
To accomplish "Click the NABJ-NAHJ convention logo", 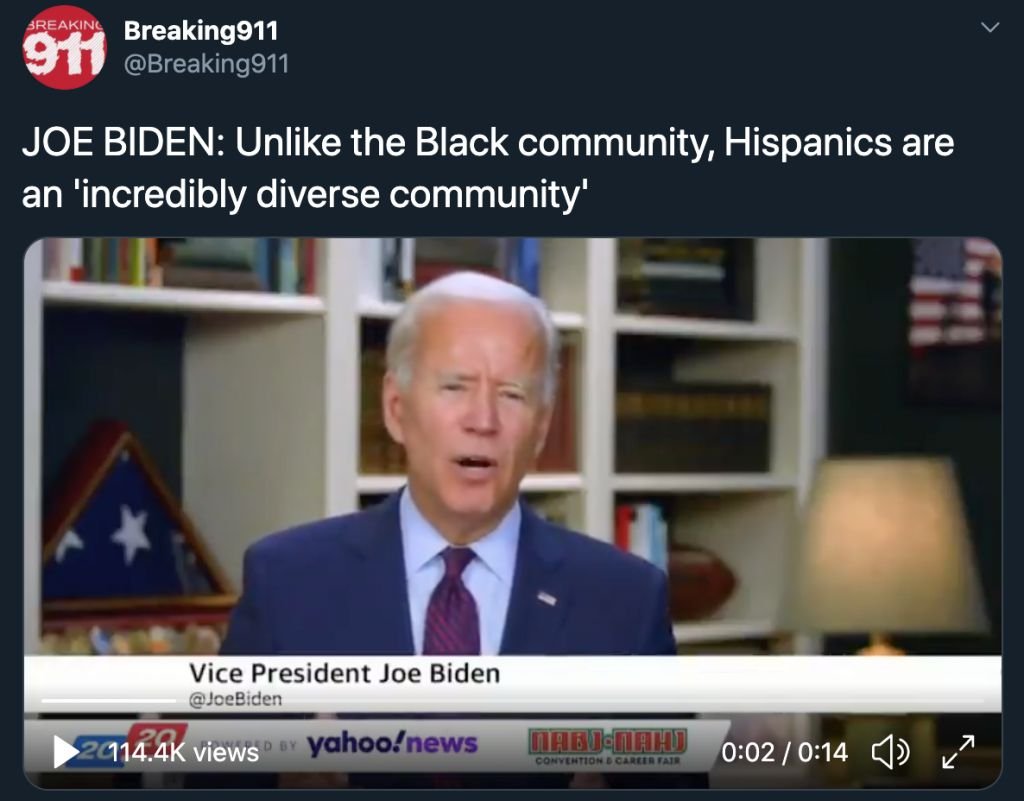I will (607, 746).
